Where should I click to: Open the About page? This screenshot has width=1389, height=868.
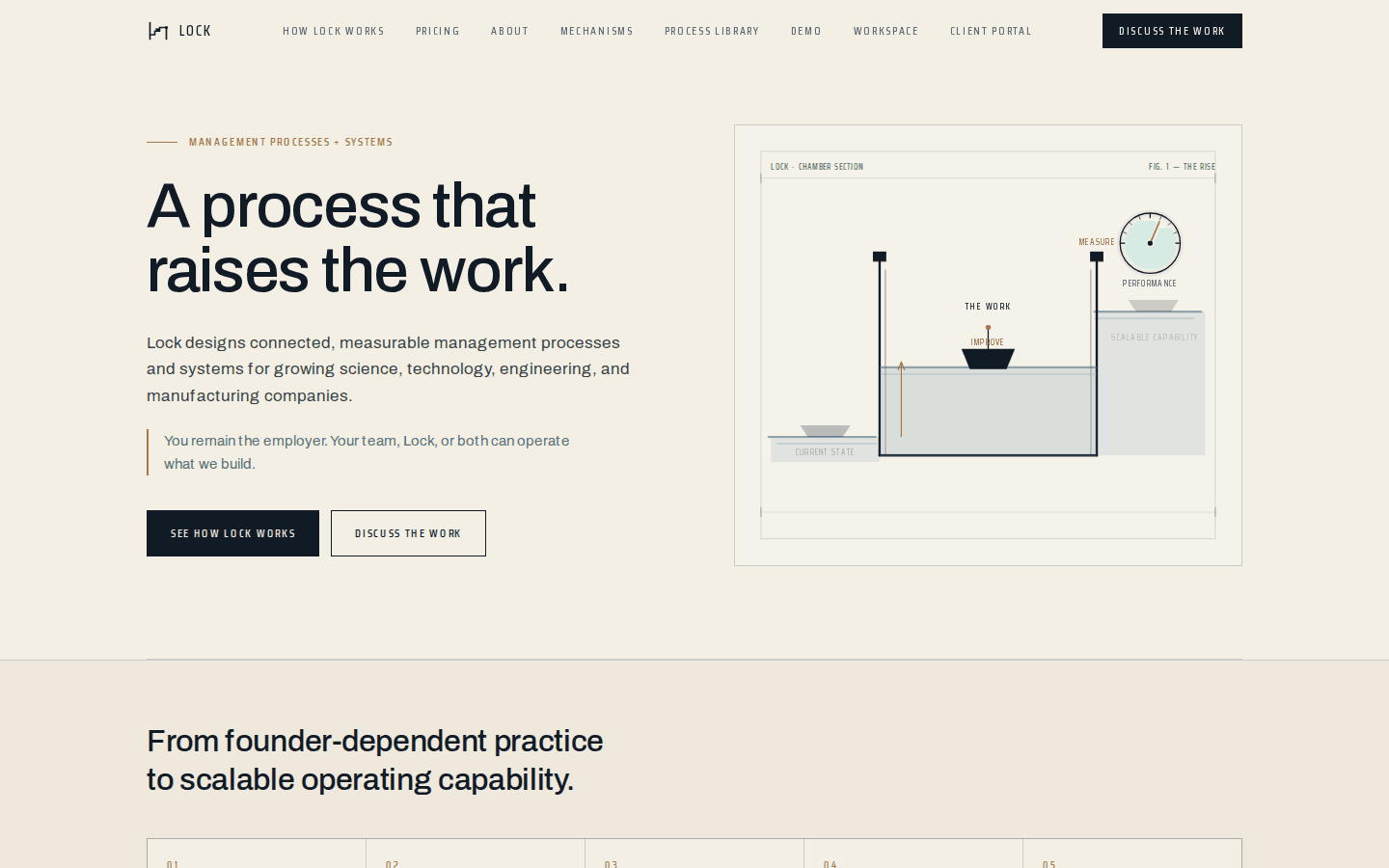point(510,31)
